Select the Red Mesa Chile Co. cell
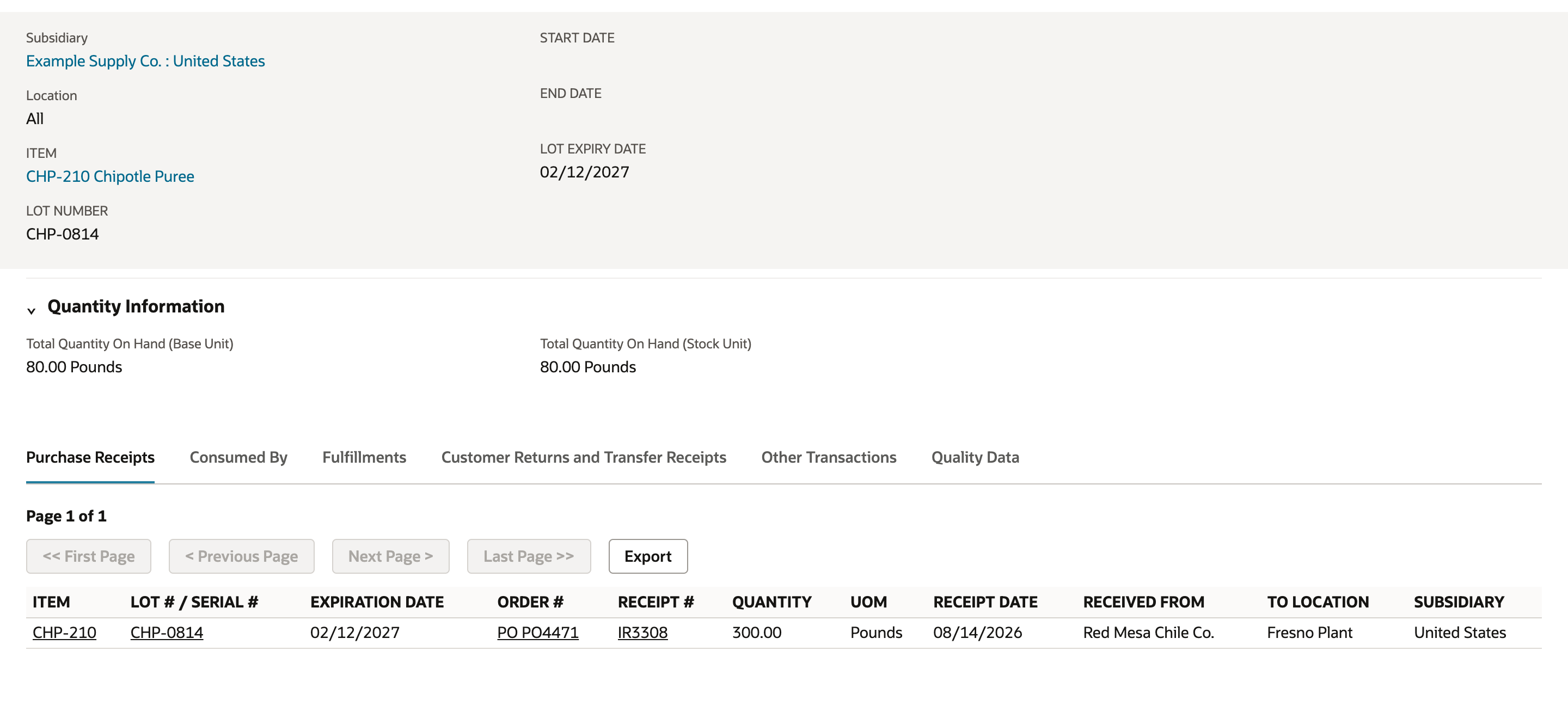Screen dimensions: 1568x712 click(x=1149, y=633)
